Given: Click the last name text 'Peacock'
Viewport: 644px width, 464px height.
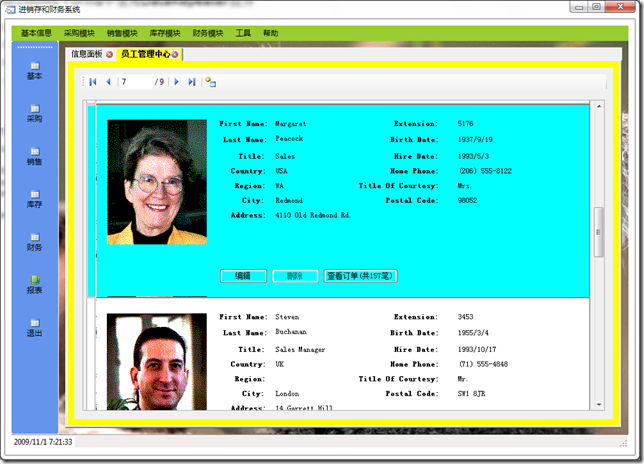Looking at the screenshot, I should click(x=289, y=139).
